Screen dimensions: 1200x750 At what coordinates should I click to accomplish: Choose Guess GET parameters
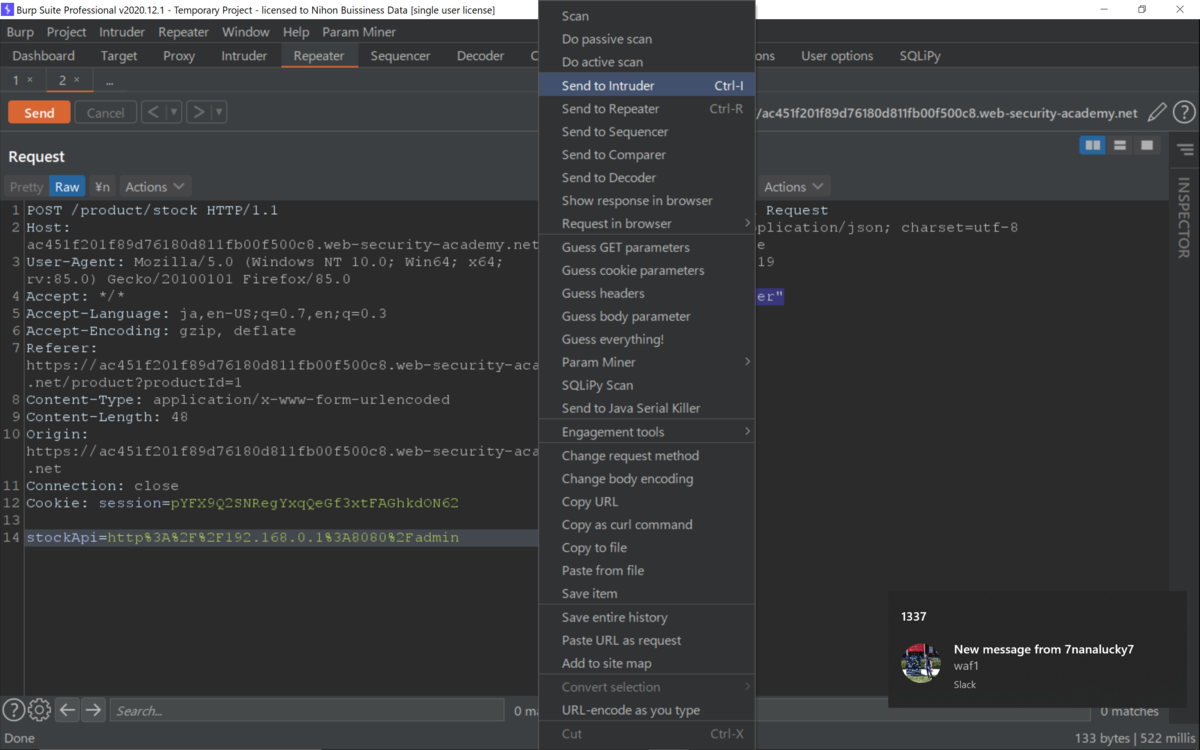pos(646,247)
